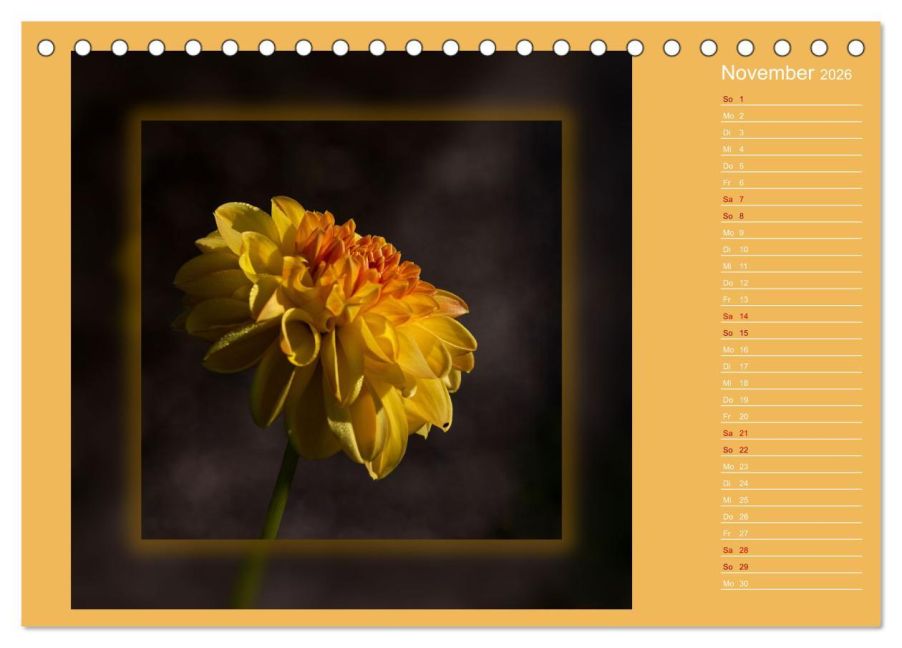The width and height of the screenshot is (902, 648).
Task: Select the Sa 21 date row
Action: coord(790,433)
